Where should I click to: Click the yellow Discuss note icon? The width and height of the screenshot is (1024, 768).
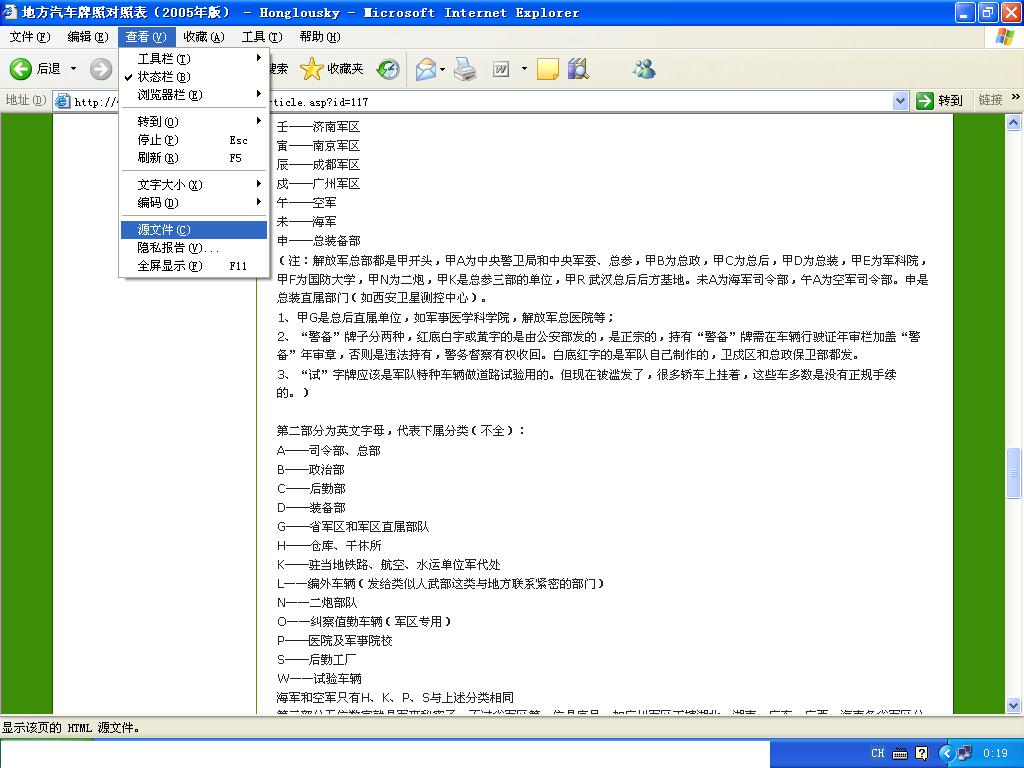(x=547, y=69)
